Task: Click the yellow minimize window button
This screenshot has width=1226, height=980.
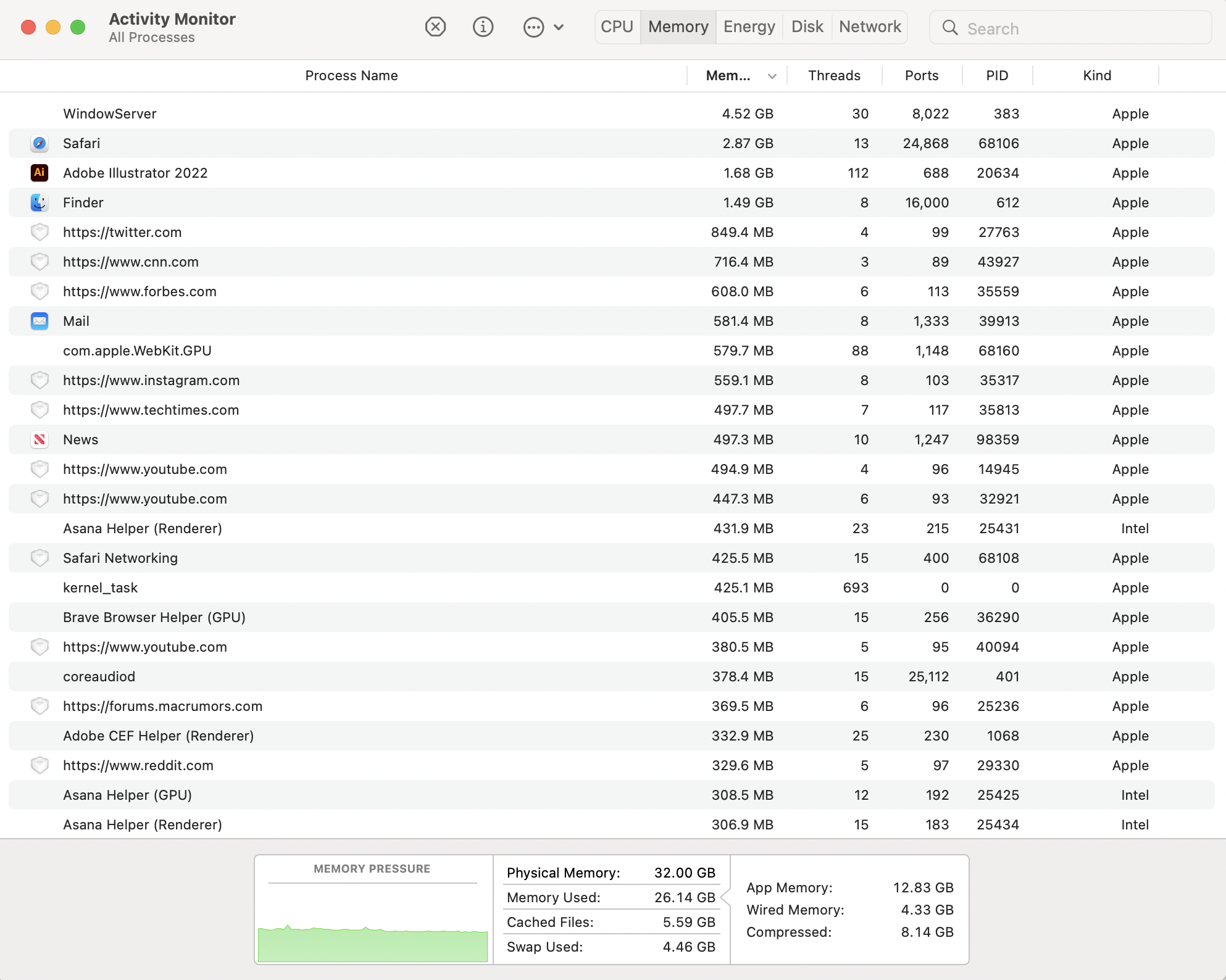Action: (x=53, y=27)
